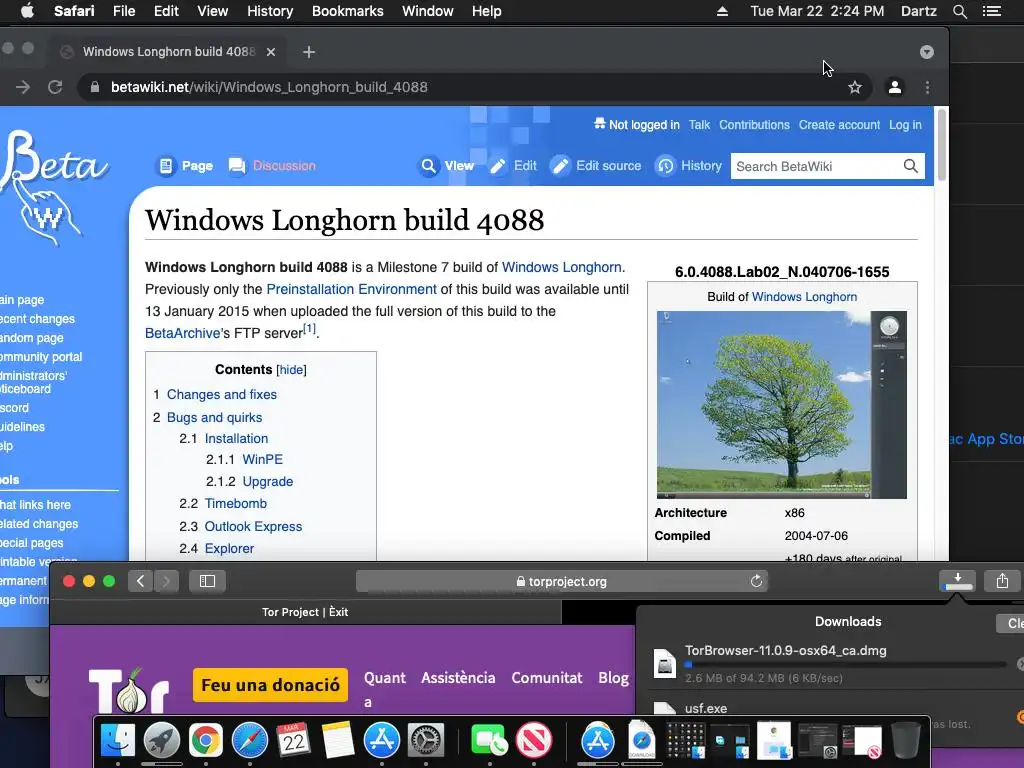
Task: Toggle Safari sidebar button in Tor window
Action: pos(207,581)
